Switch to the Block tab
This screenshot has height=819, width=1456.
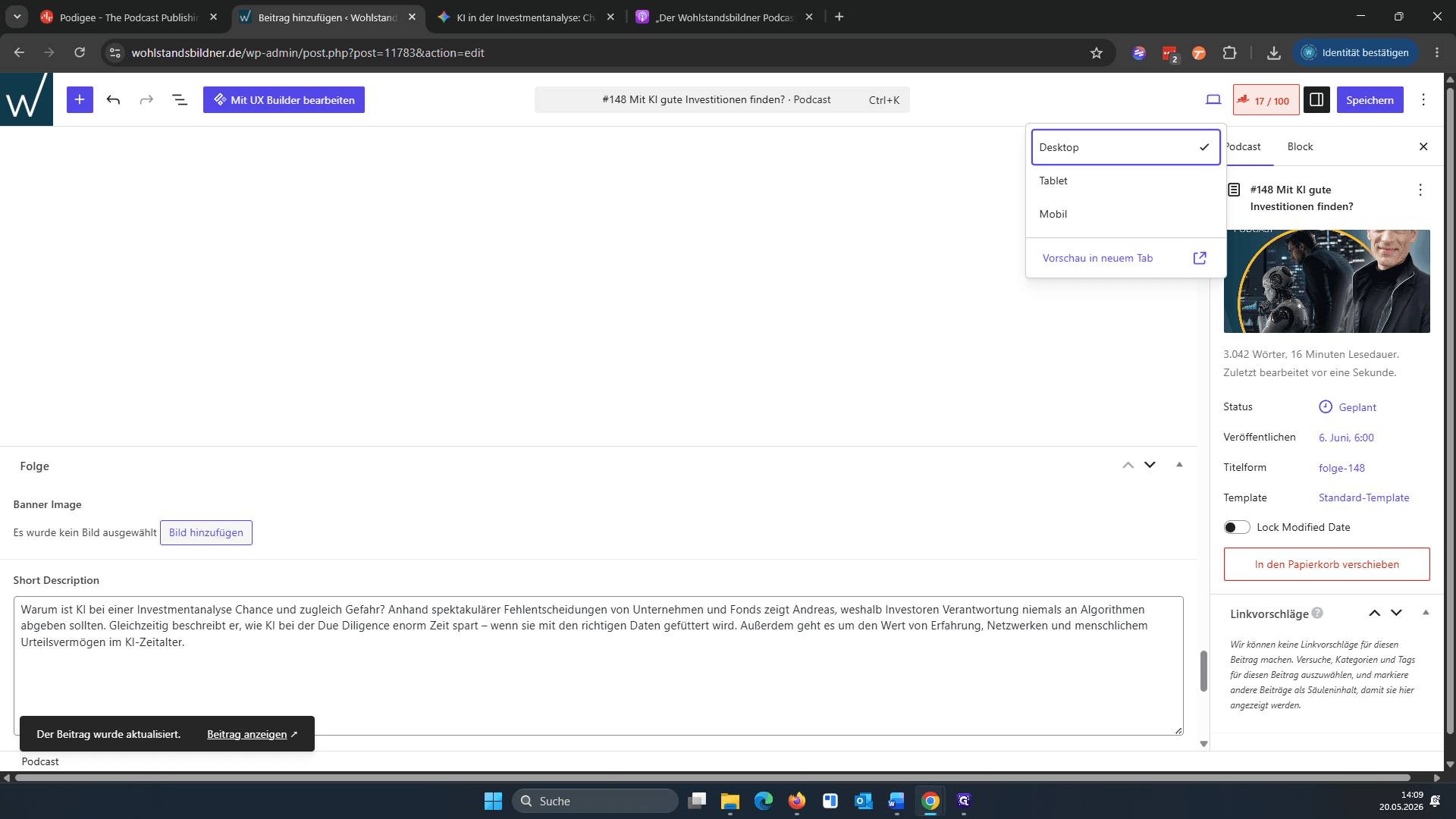[x=1300, y=146]
